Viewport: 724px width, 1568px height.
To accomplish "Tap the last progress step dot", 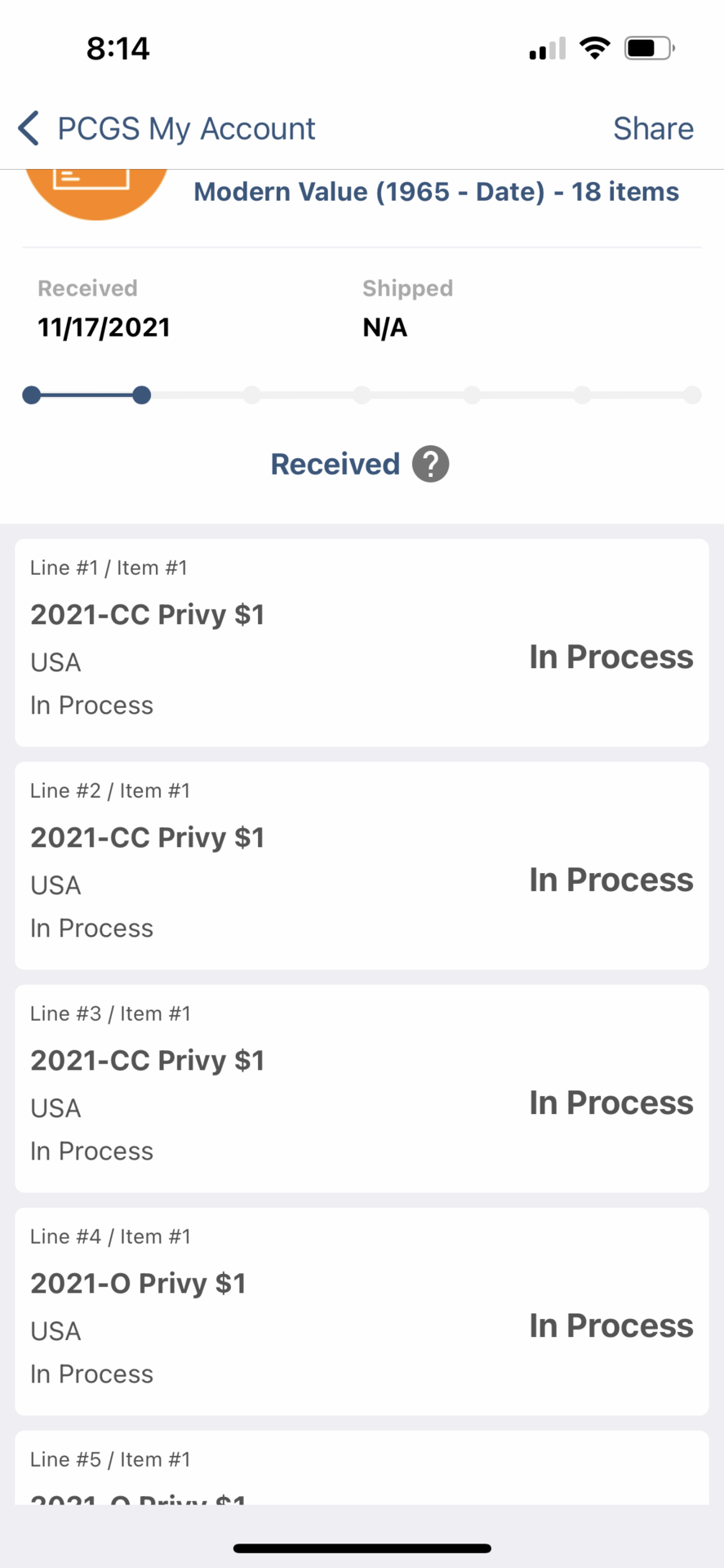I will coord(692,395).
